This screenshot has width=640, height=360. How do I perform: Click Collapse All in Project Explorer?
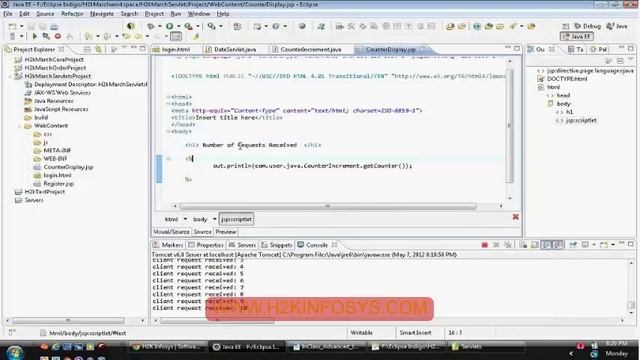87,49
